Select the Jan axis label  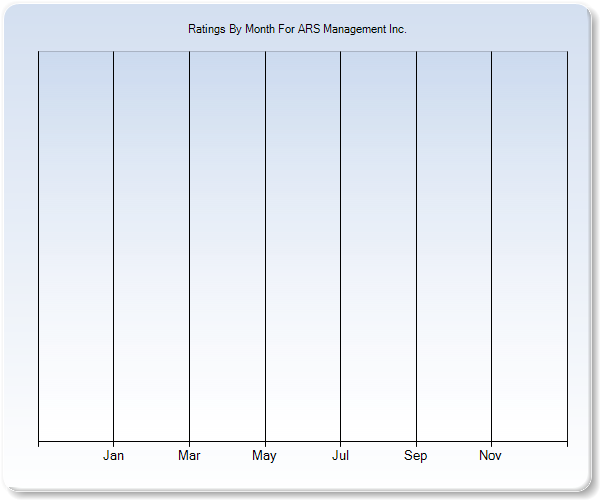[113, 455]
